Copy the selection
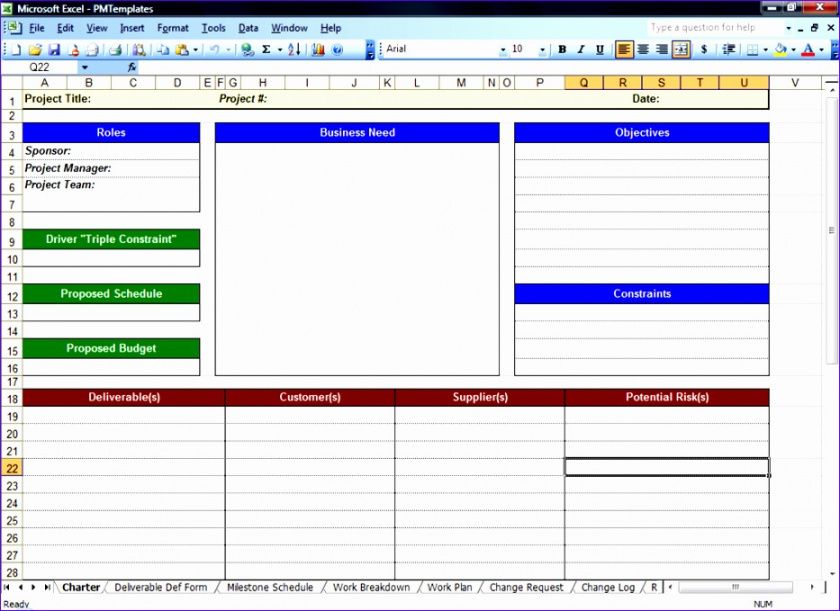Viewport: 840px width, 611px height. [163, 50]
